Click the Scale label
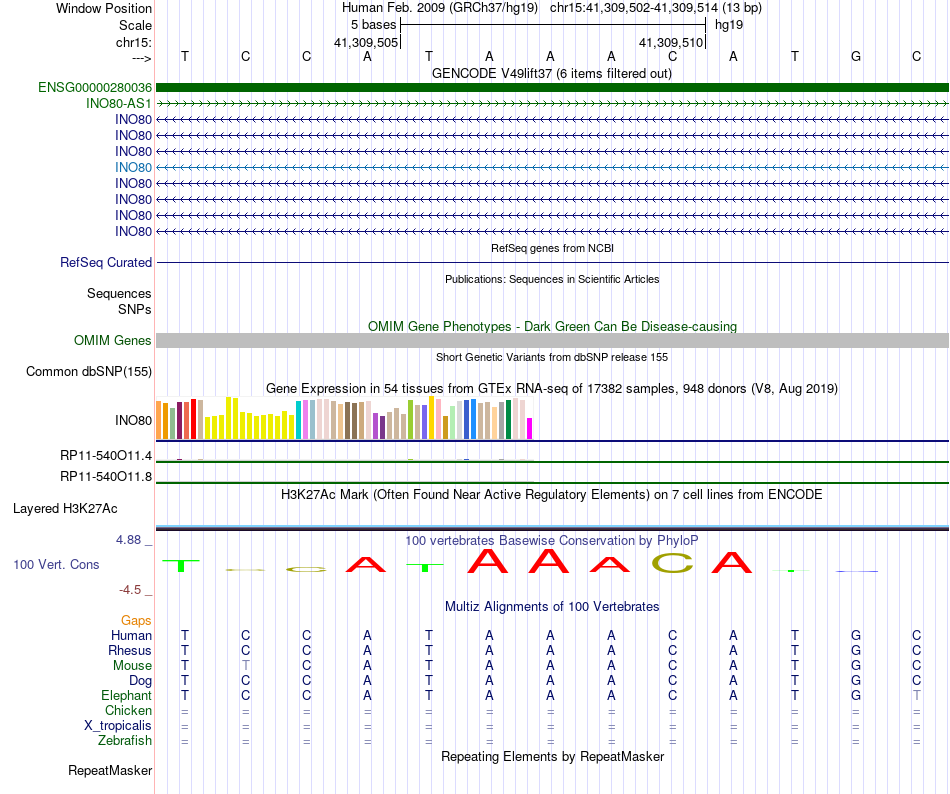The image size is (950, 794). pyautogui.click(x=135, y=25)
